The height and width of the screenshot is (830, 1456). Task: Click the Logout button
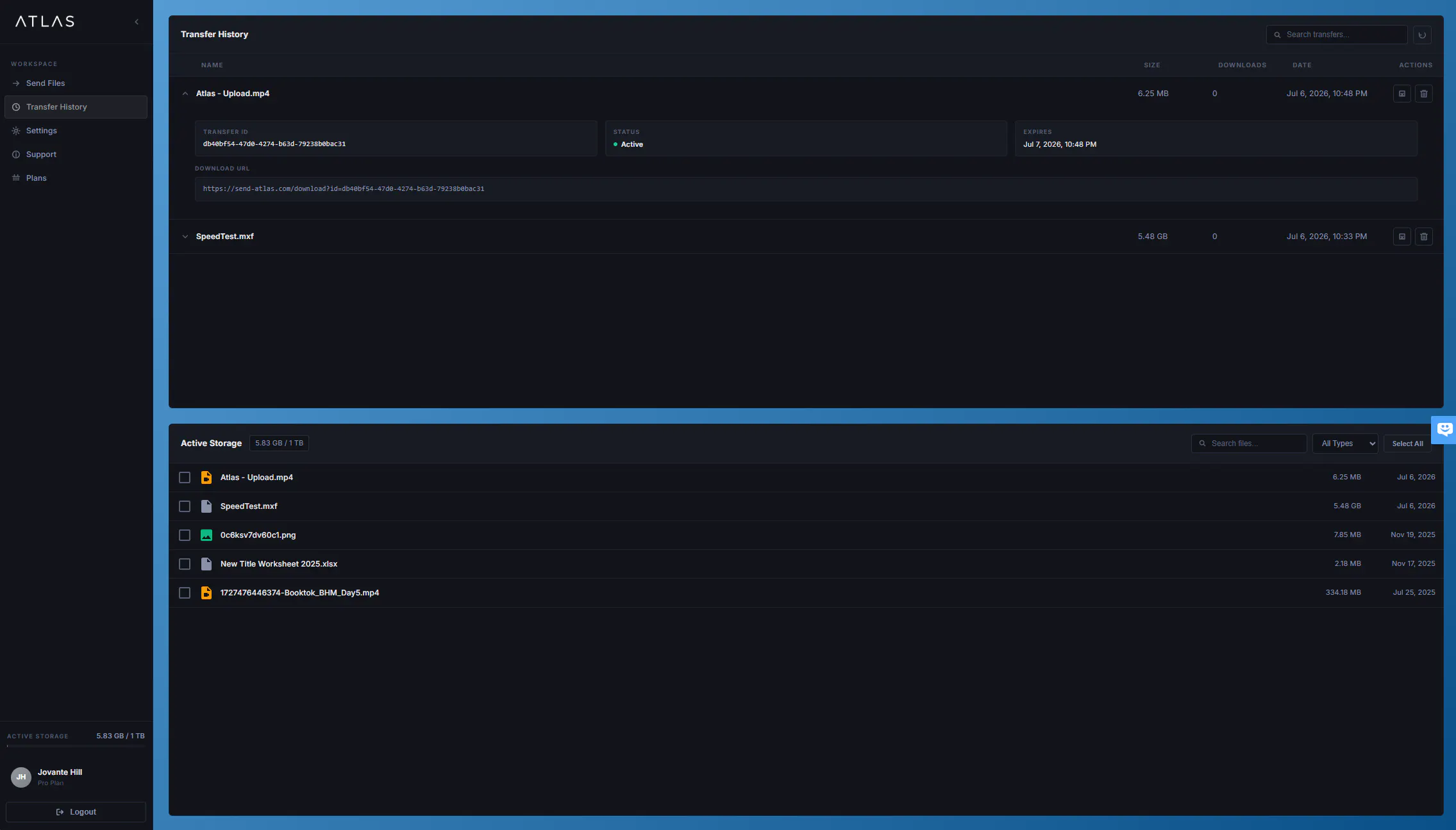[76, 812]
